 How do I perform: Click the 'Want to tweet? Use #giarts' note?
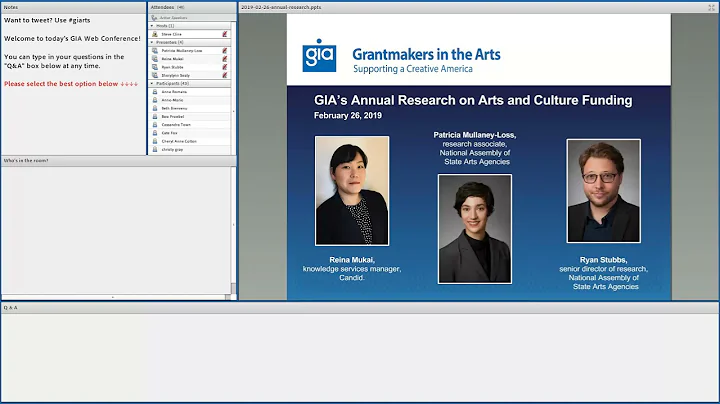click(47, 20)
